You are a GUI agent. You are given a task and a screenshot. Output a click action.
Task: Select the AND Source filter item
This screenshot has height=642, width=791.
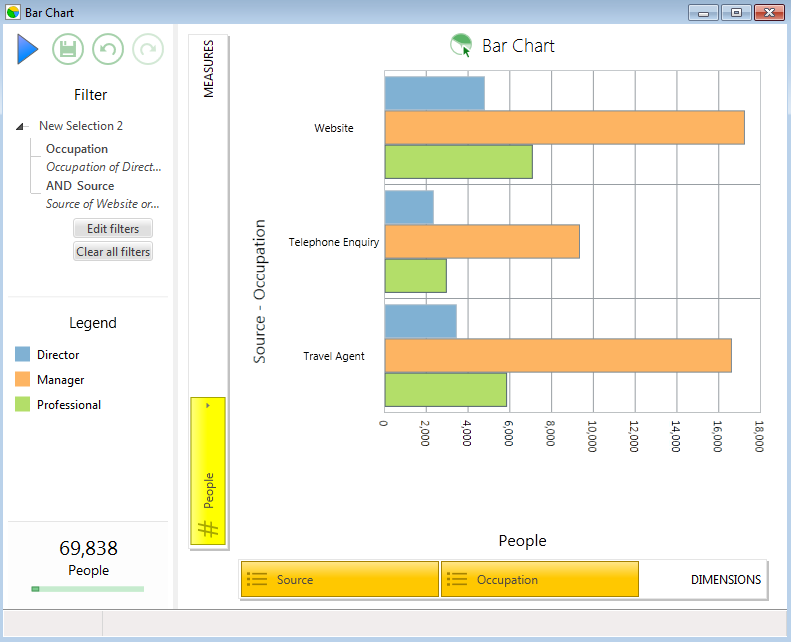pyautogui.click(x=80, y=186)
